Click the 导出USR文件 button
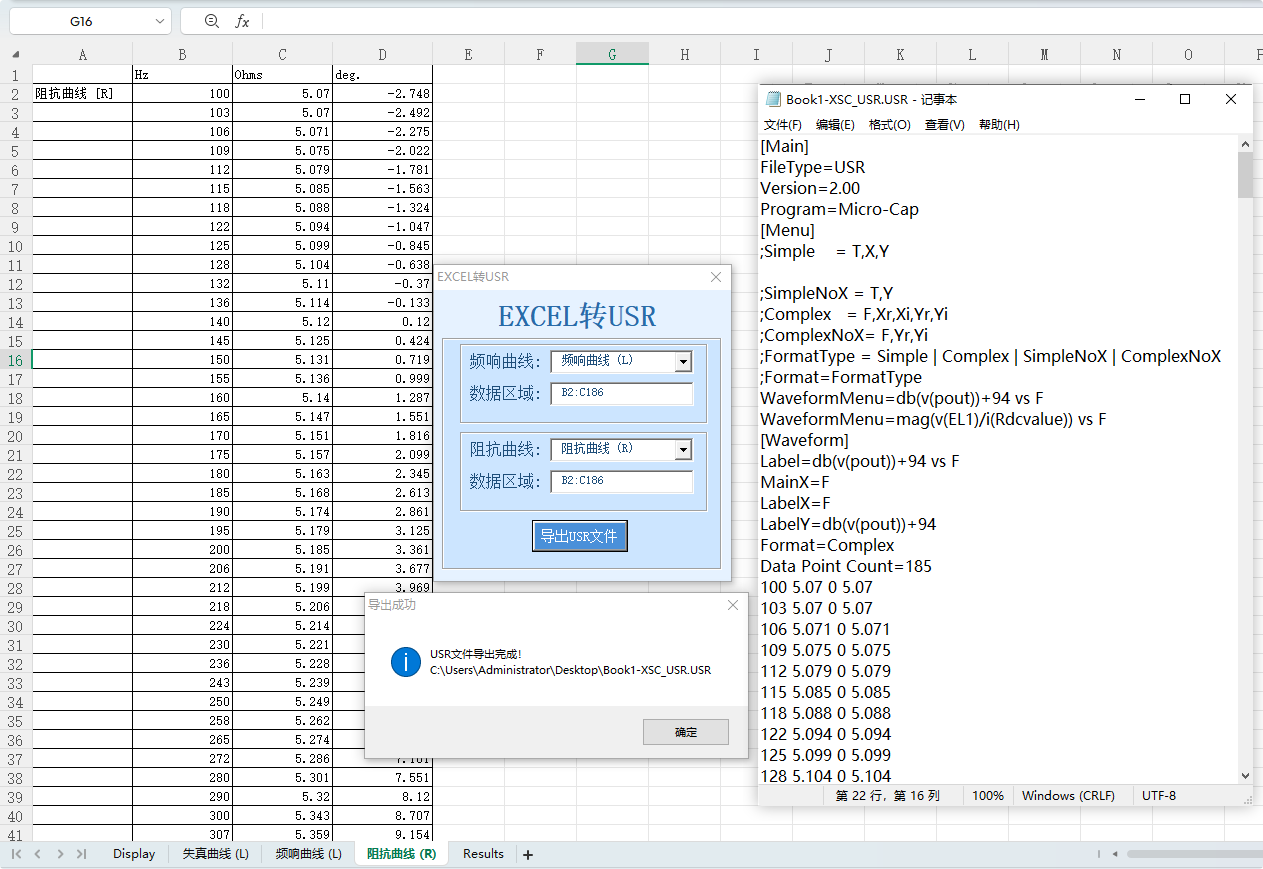 [579, 536]
